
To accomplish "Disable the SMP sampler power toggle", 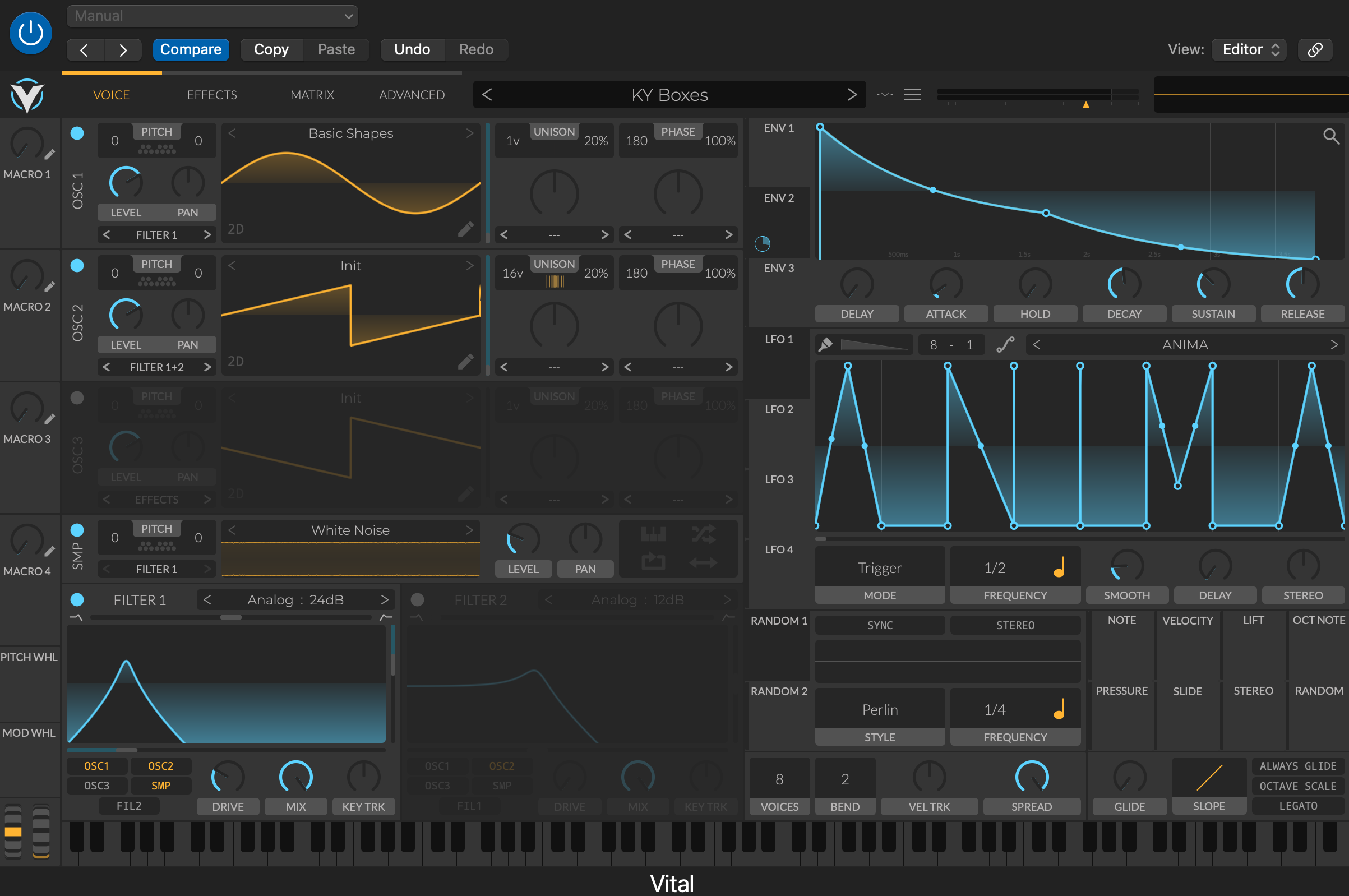I will 77,530.
